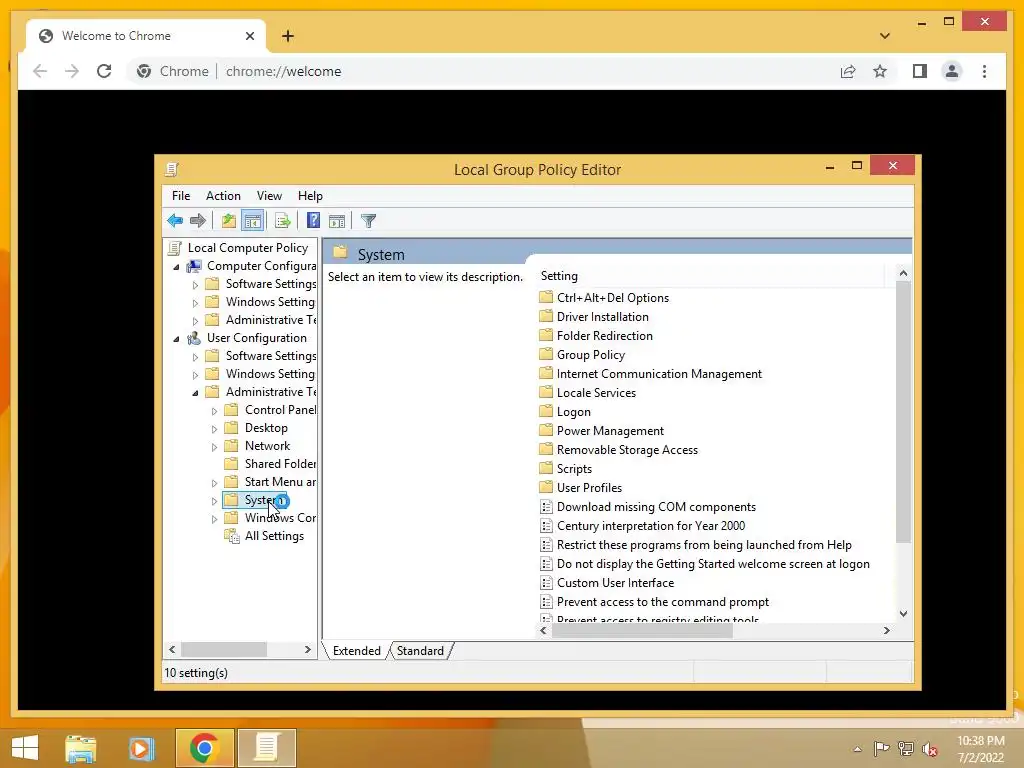Open the Action menu
The height and width of the screenshot is (768, 1024).
(223, 196)
